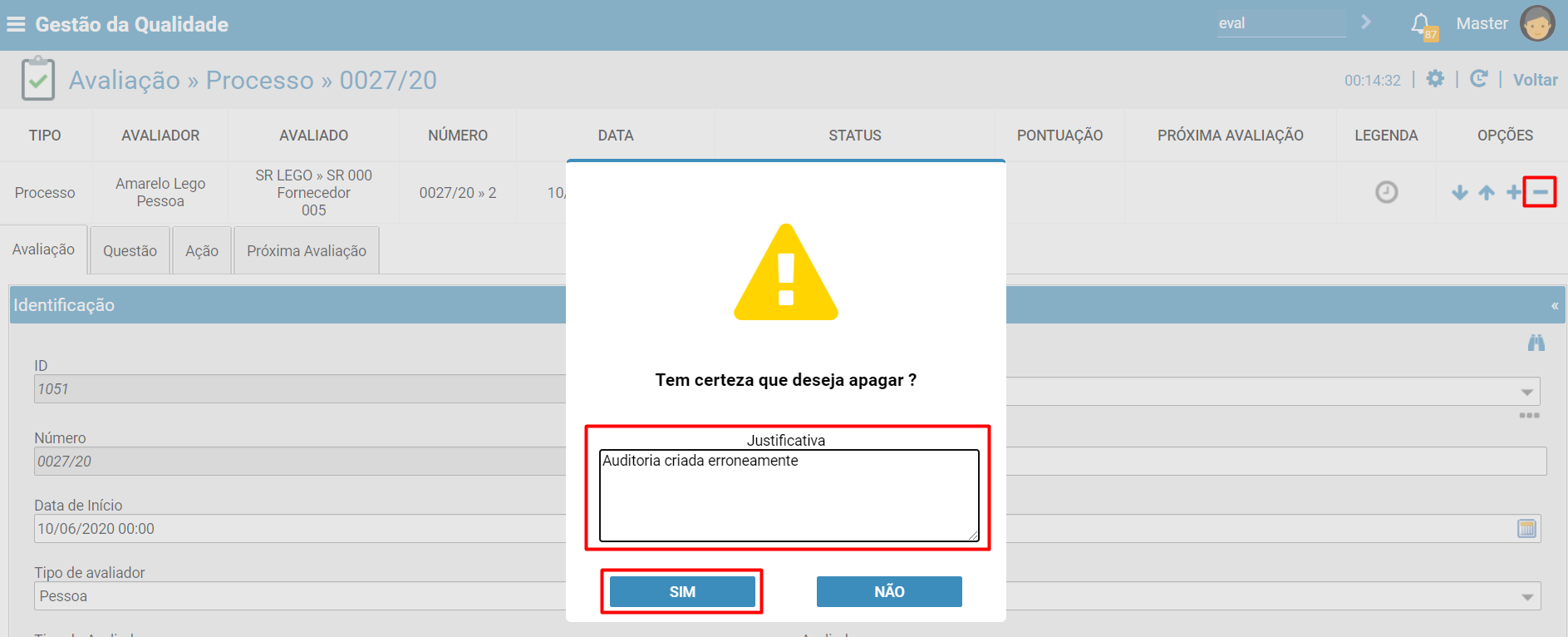Viewport: 1568px width, 637px height.
Task: Click the LEGENDA column header
Action: 1386,135
